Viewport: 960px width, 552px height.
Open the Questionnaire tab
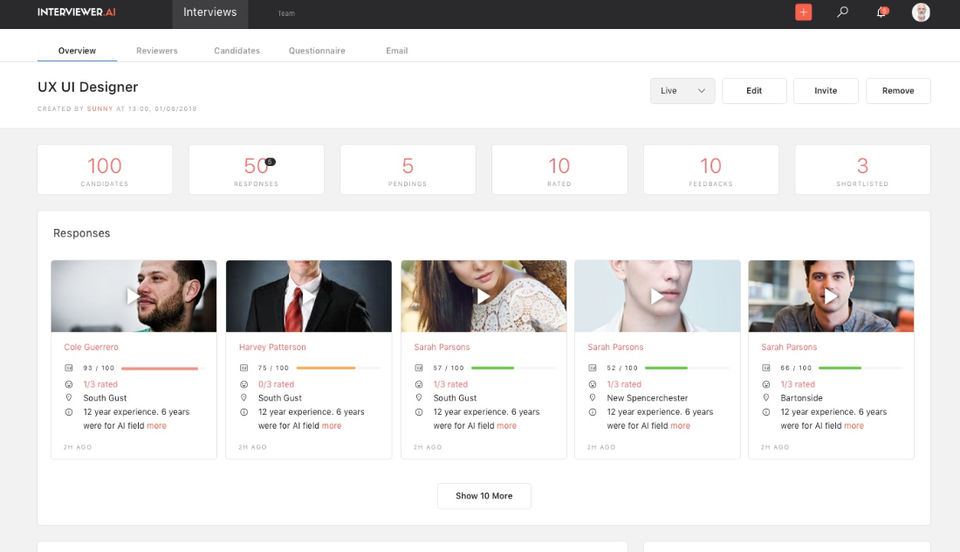point(317,51)
